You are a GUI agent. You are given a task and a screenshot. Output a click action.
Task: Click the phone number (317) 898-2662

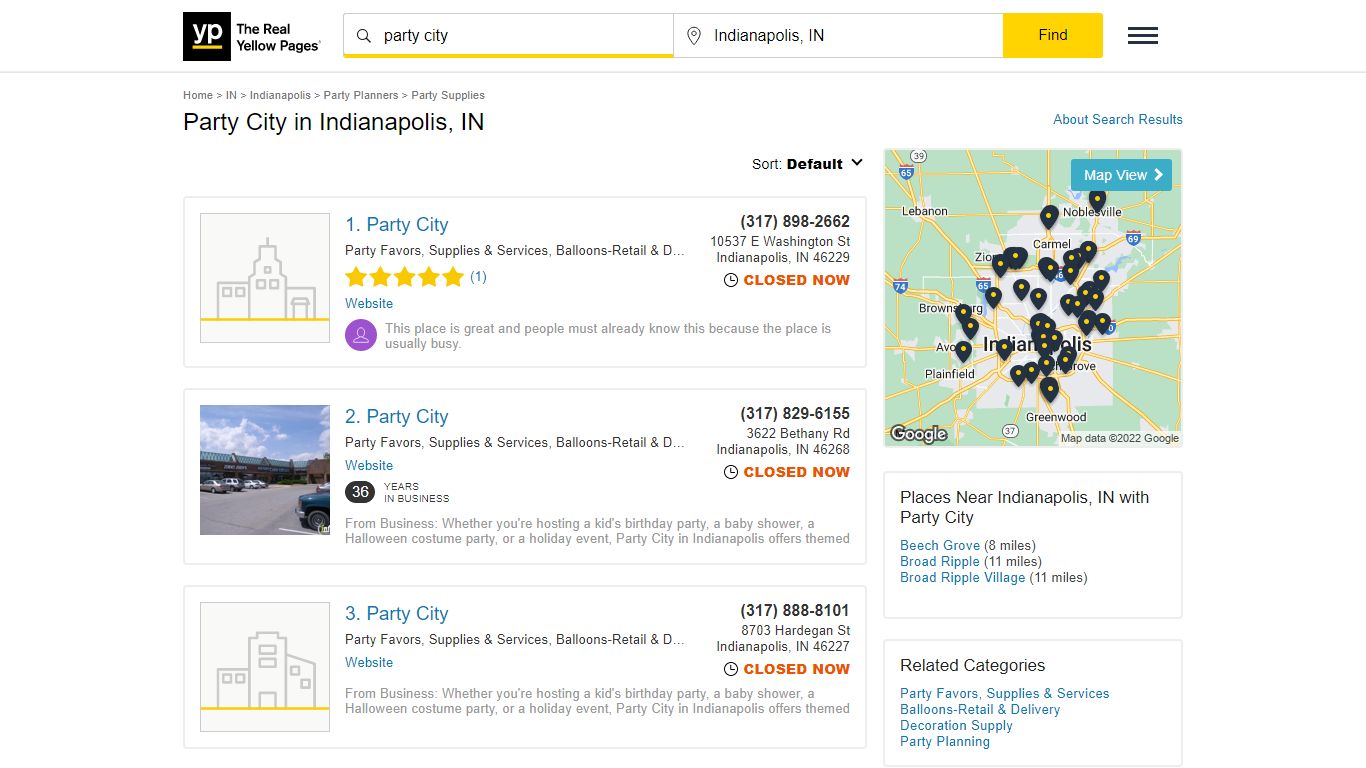pos(795,222)
